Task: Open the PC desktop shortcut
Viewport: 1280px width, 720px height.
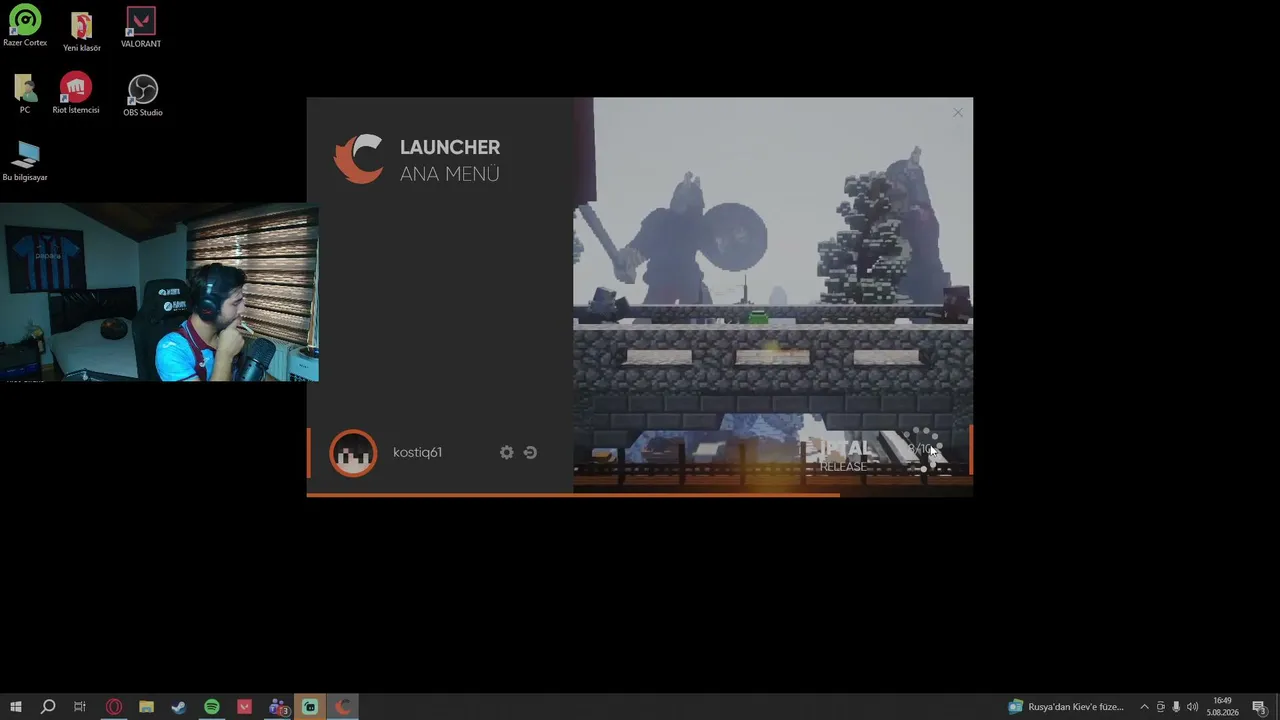Action: point(25,94)
